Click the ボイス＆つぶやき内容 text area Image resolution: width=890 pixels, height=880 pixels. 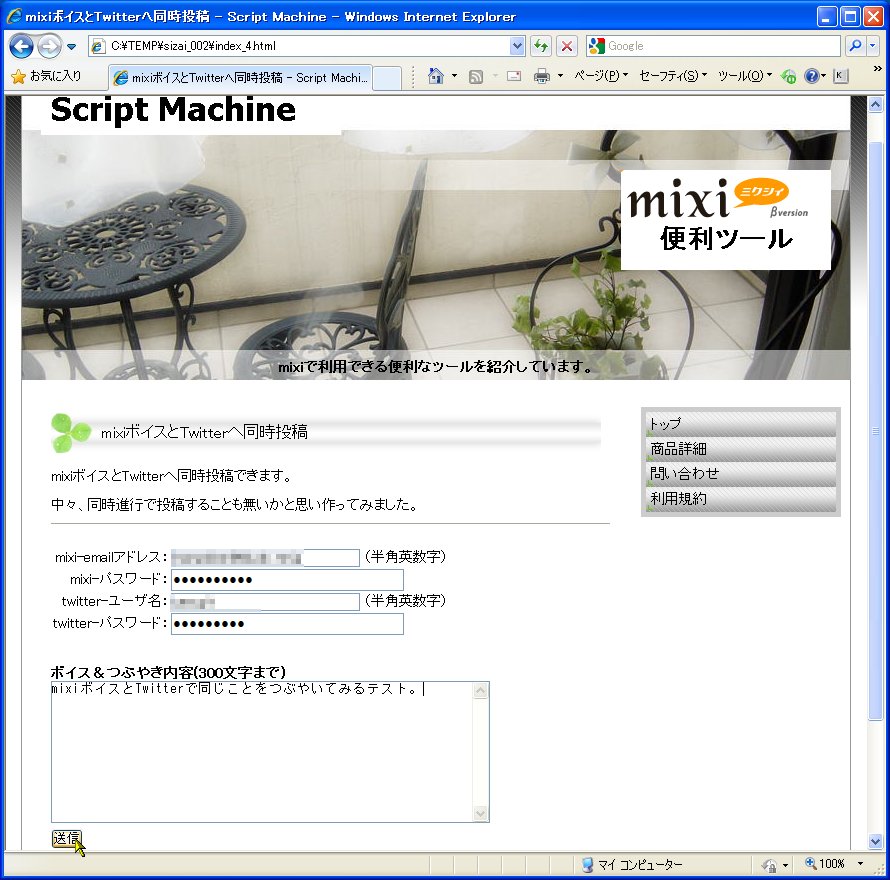click(262, 752)
